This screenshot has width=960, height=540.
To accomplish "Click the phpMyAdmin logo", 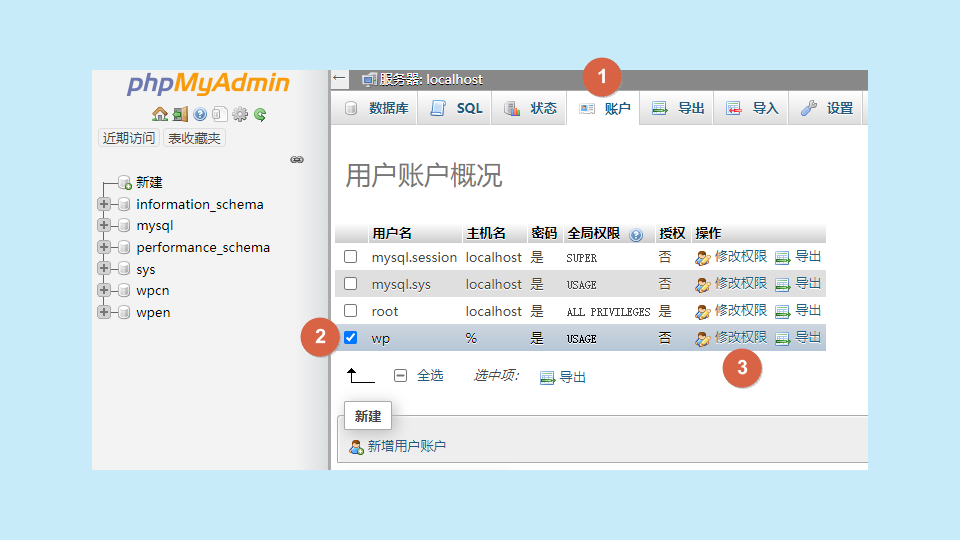I will [208, 84].
